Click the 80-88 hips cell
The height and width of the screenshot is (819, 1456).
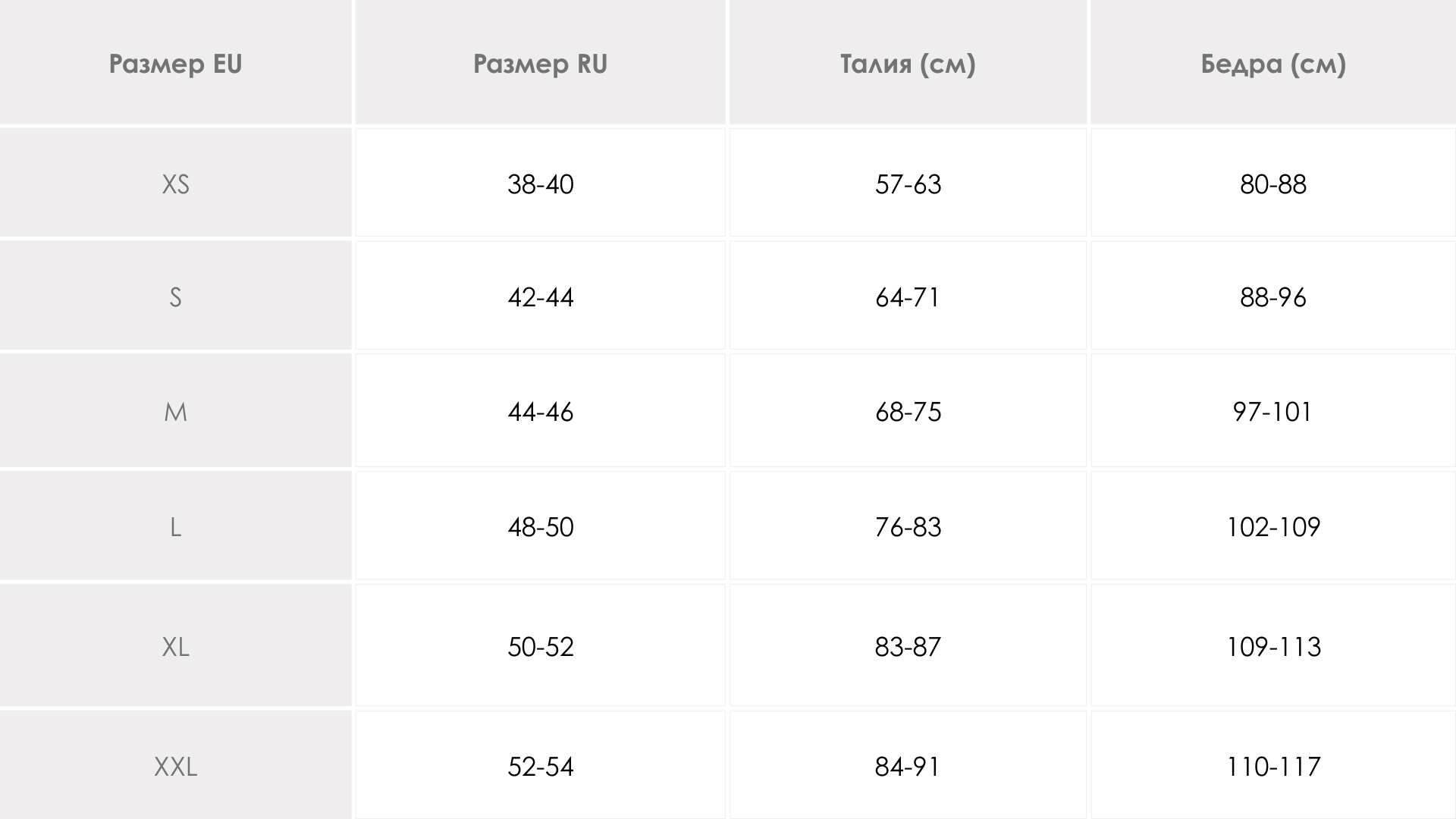tap(1273, 184)
